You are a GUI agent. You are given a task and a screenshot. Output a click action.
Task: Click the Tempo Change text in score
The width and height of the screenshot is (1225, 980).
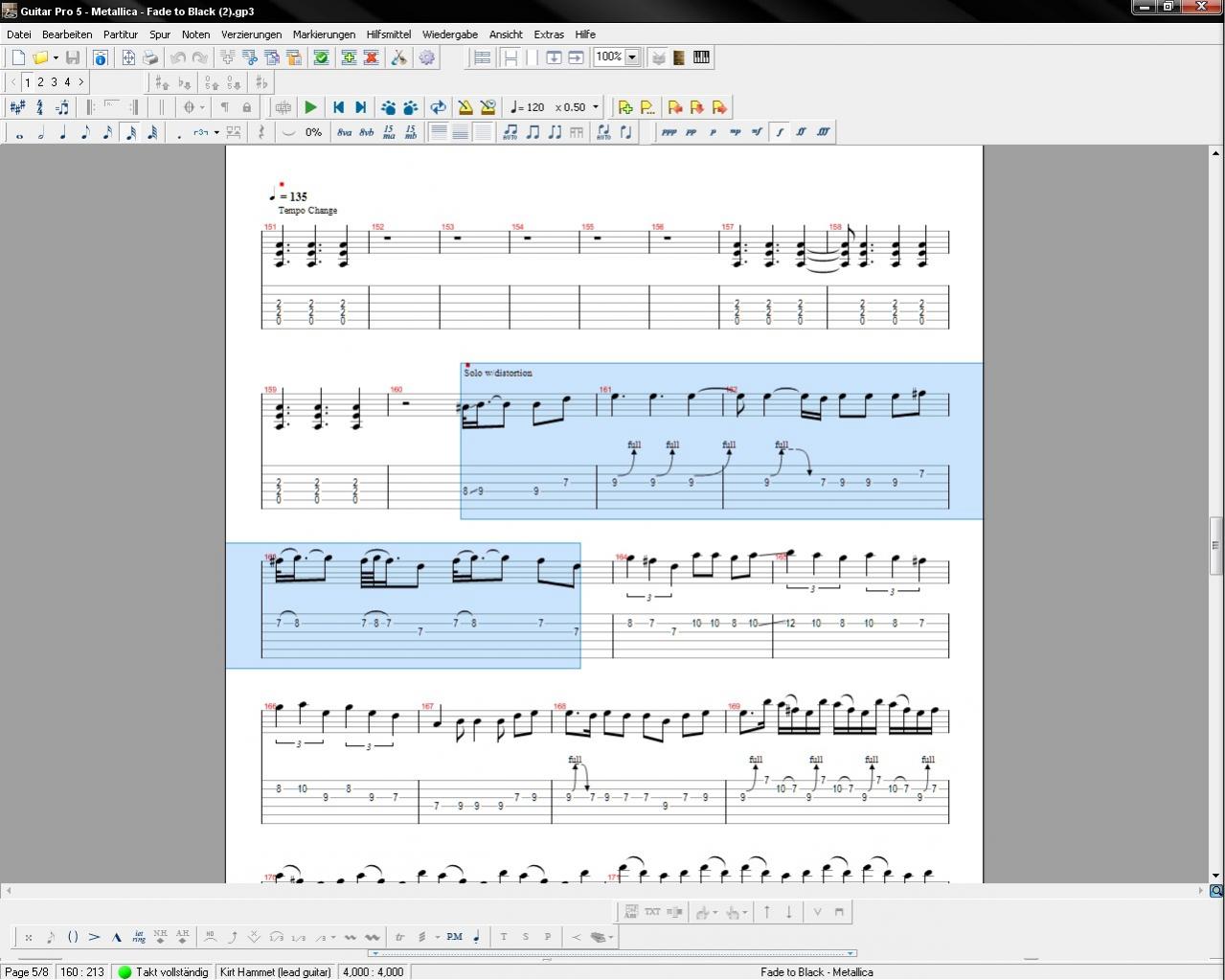(307, 210)
